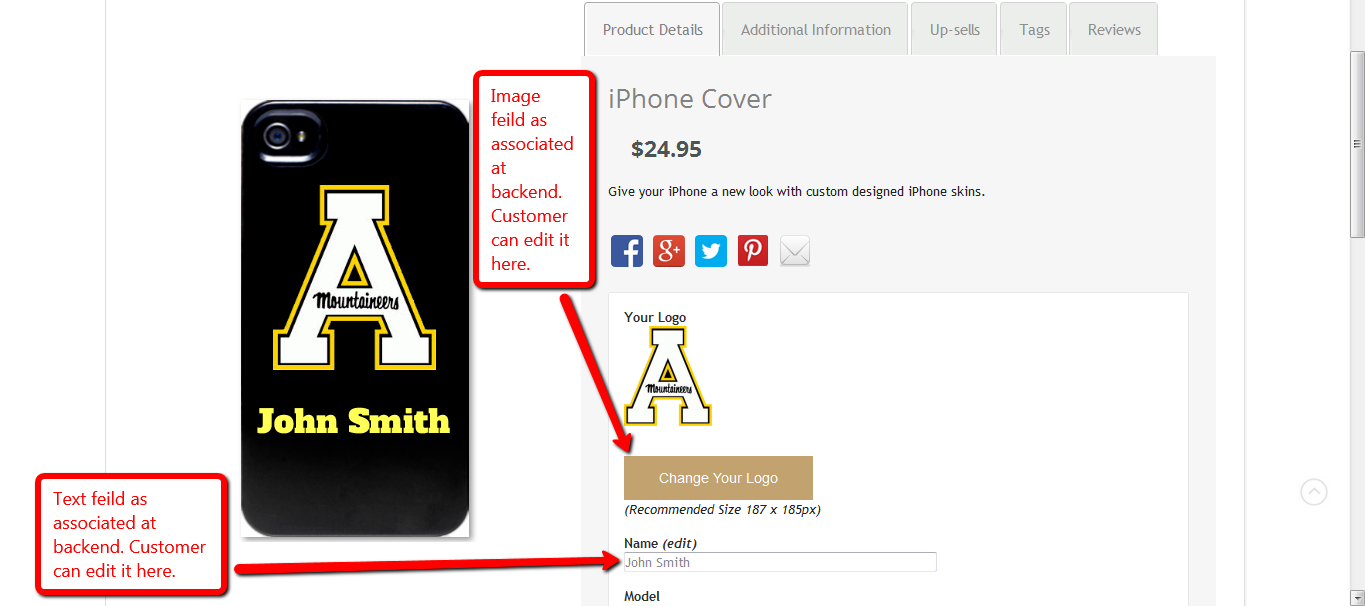The width and height of the screenshot is (1365, 606).
Task: Switch to Additional Information tab
Action: pos(815,30)
